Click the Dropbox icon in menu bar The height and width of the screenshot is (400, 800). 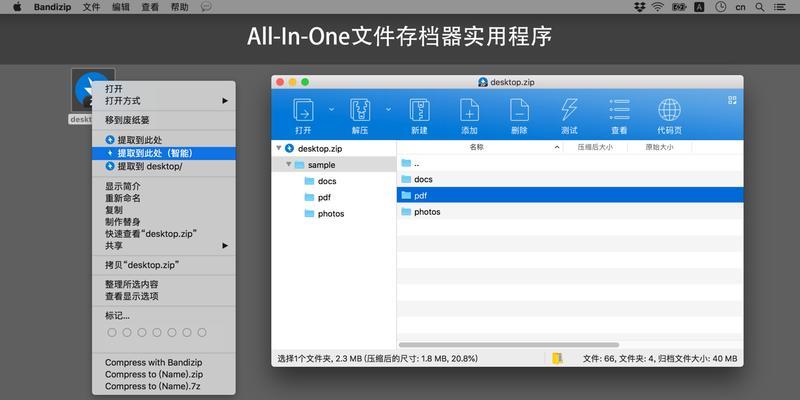pos(639,7)
